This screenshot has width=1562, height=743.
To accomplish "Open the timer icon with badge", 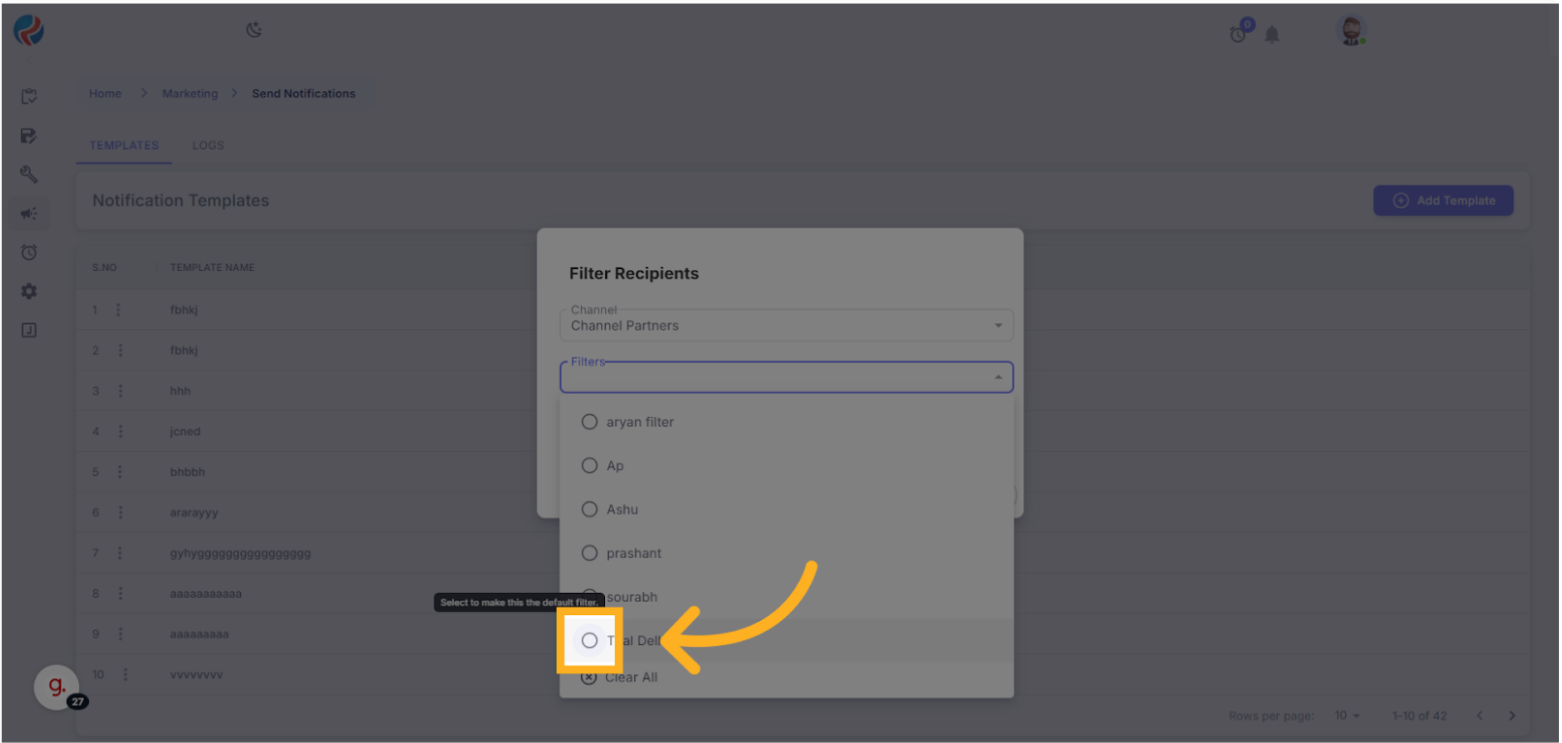I will click(1239, 34).
